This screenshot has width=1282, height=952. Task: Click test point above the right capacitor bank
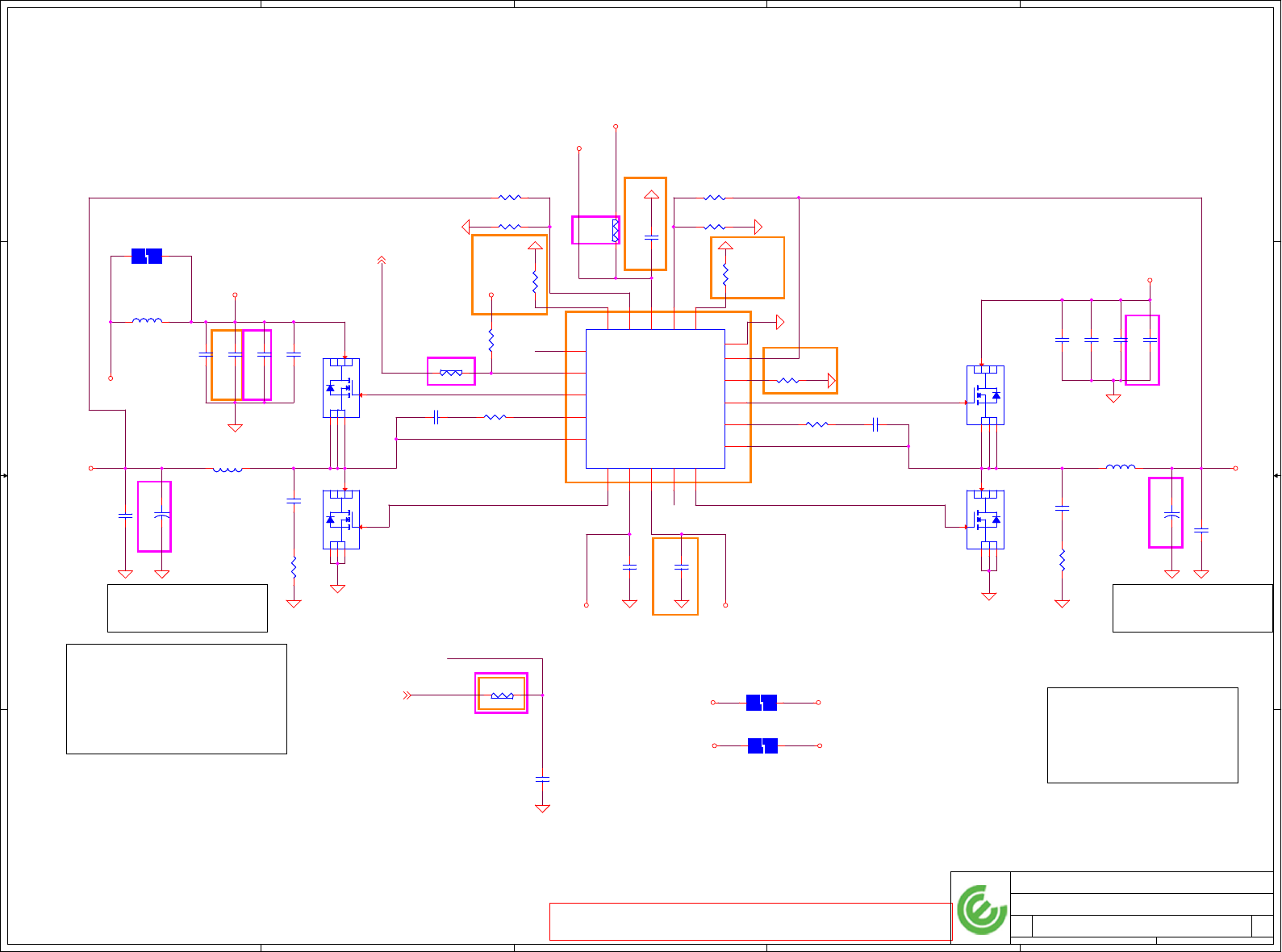(1150, 281)
